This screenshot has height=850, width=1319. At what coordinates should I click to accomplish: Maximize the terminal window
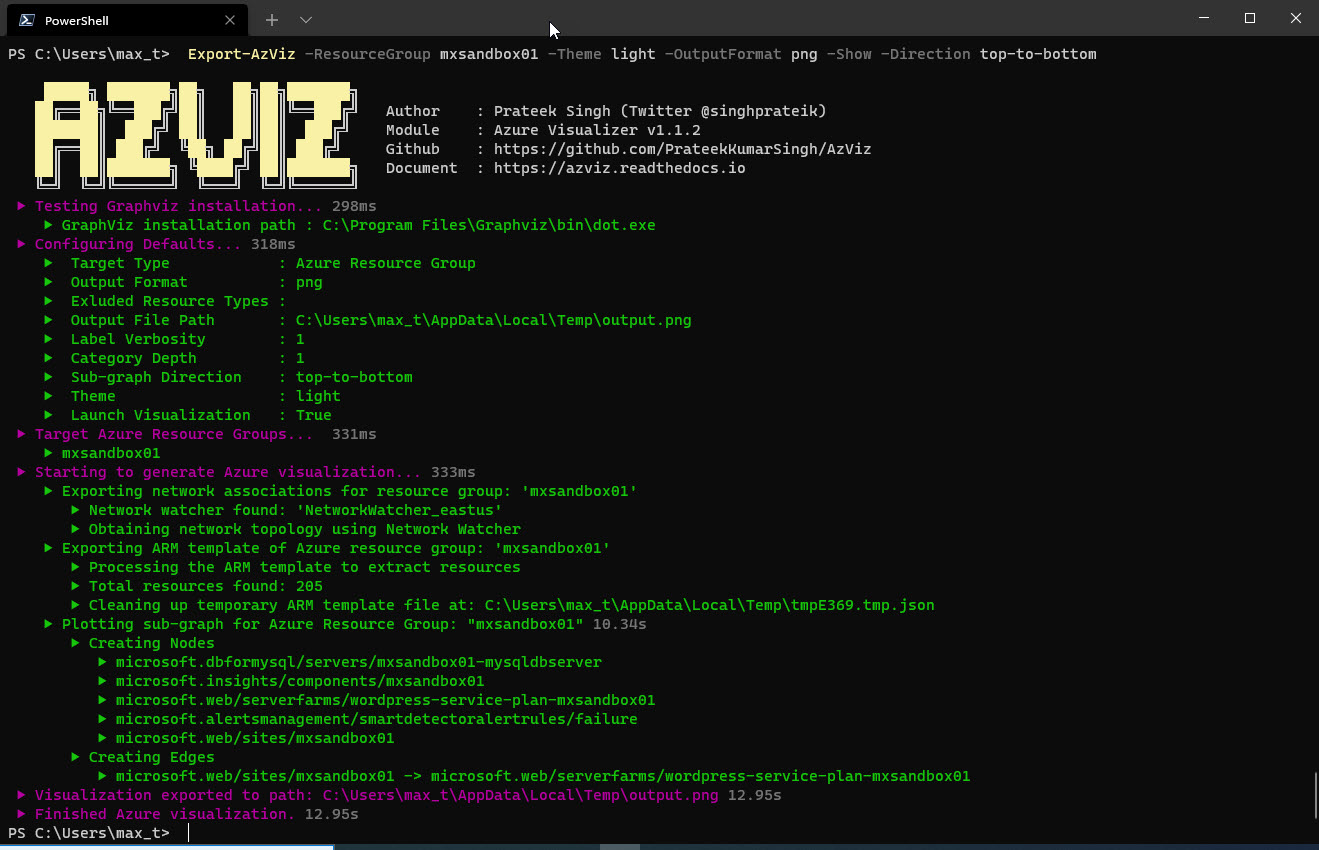[1250, 18]
